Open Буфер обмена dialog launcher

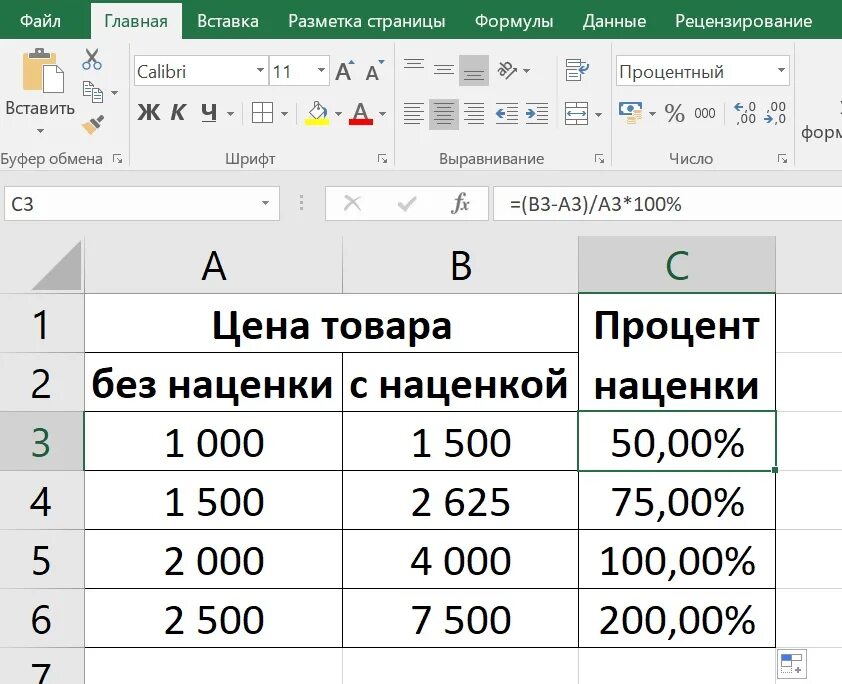(x=117, y=159)
